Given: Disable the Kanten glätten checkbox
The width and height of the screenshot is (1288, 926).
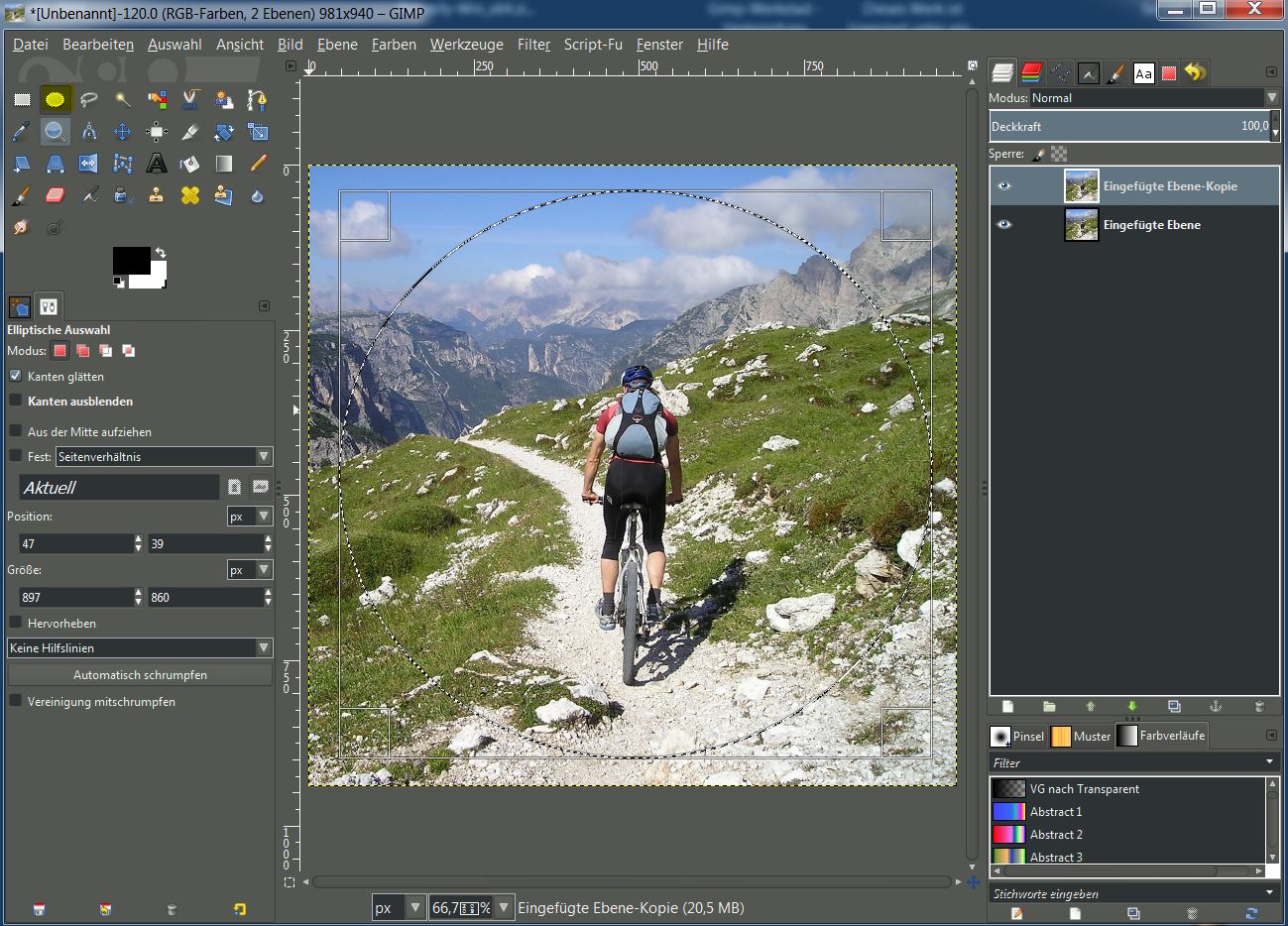Looking at the screenshot, I should pos(16,376).
